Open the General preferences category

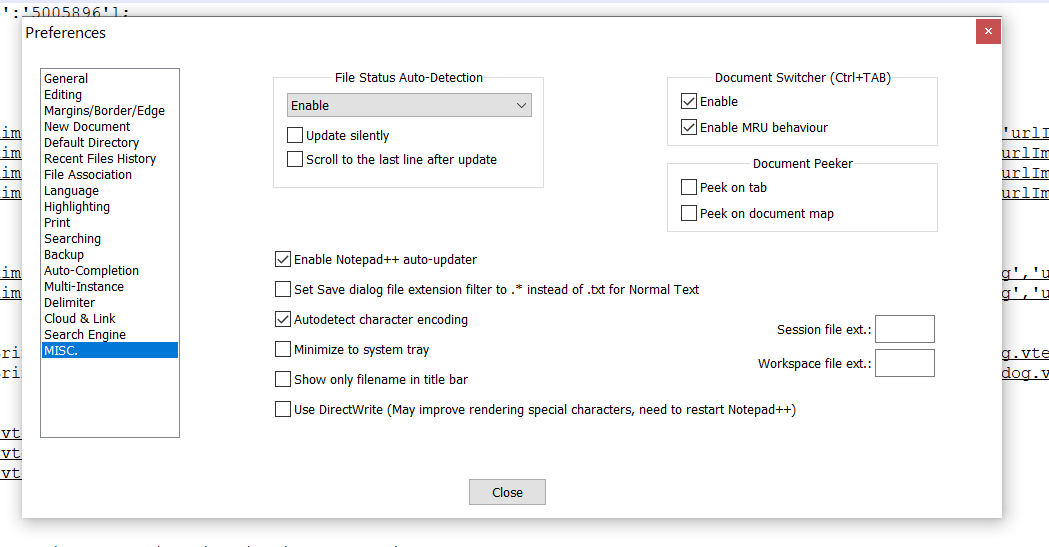click(x=110, y=78)
